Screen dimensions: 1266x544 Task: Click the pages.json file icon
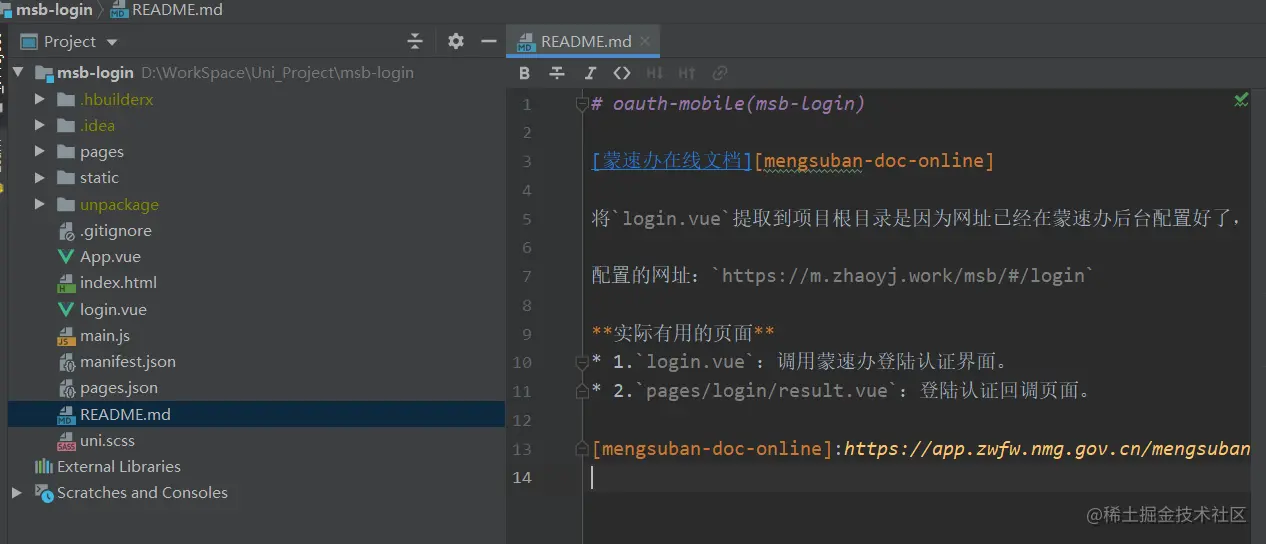pyautogui.click(x=66, y=388)
